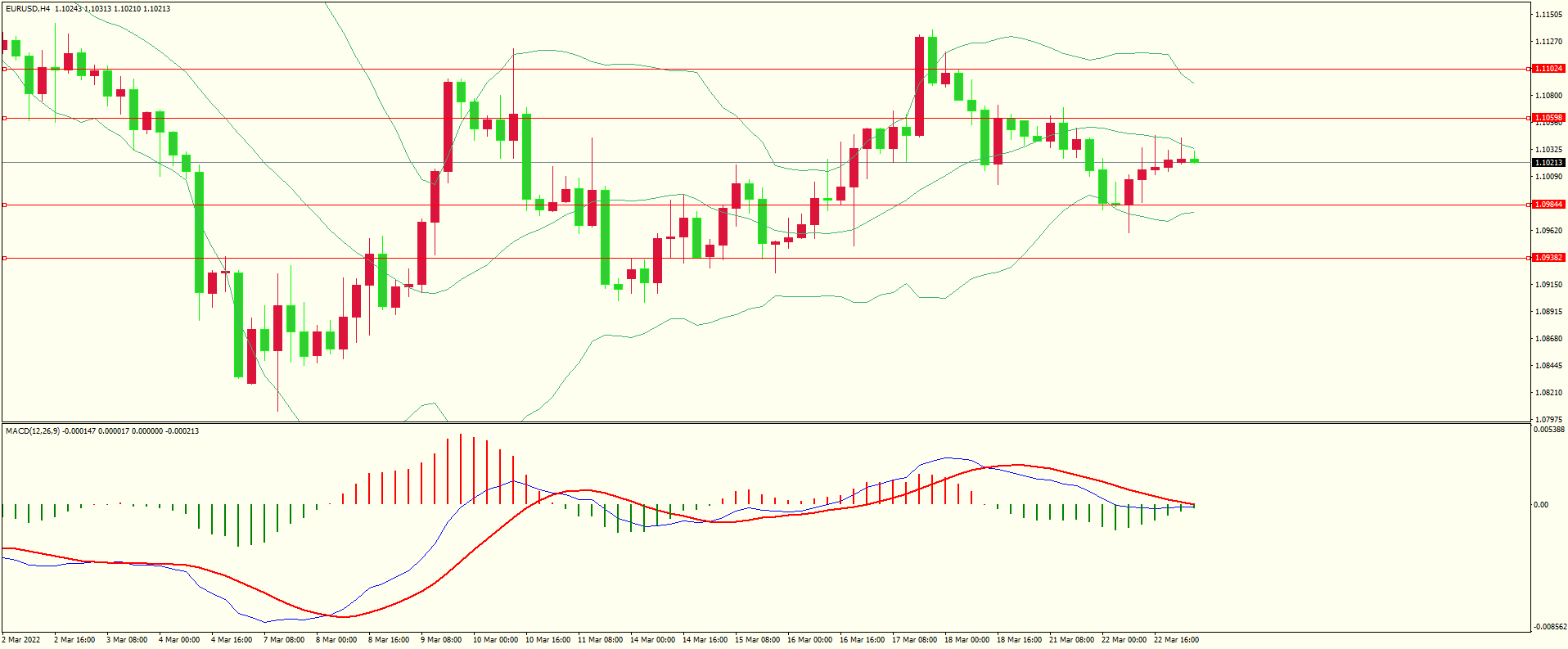Click the MACD scale value 0.005388
The width and height of the screenshot is (1568, 649).
point(1549,430)
